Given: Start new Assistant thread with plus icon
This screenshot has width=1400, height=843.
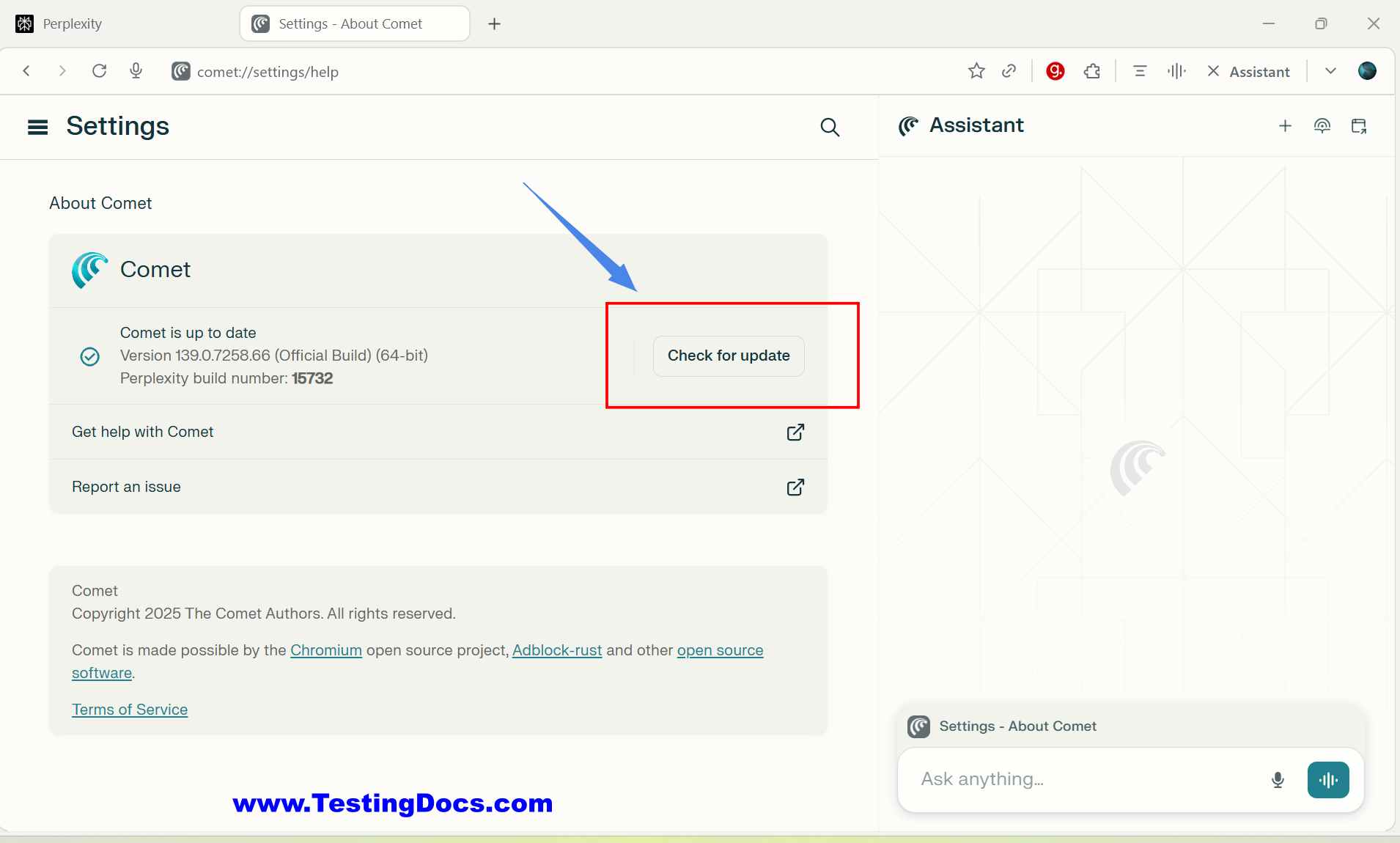Looking at the screenshot, I should click(1285, 126).
